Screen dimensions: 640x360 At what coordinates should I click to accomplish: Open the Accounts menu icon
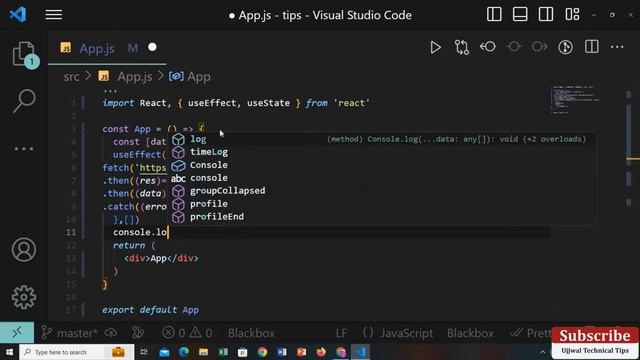(24, 249)
